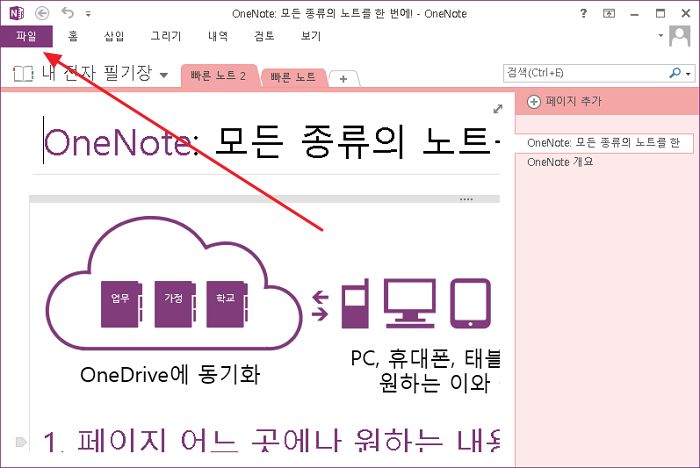Select the 빠른 노트 2 section tab
700x468 pixels.
click(218, 75)
